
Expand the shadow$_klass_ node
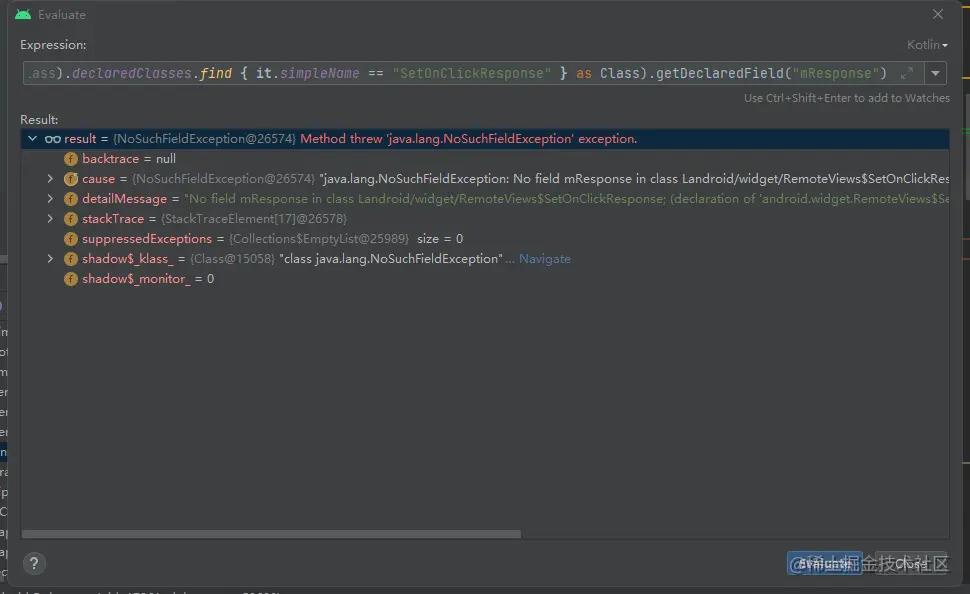point(50,259)
